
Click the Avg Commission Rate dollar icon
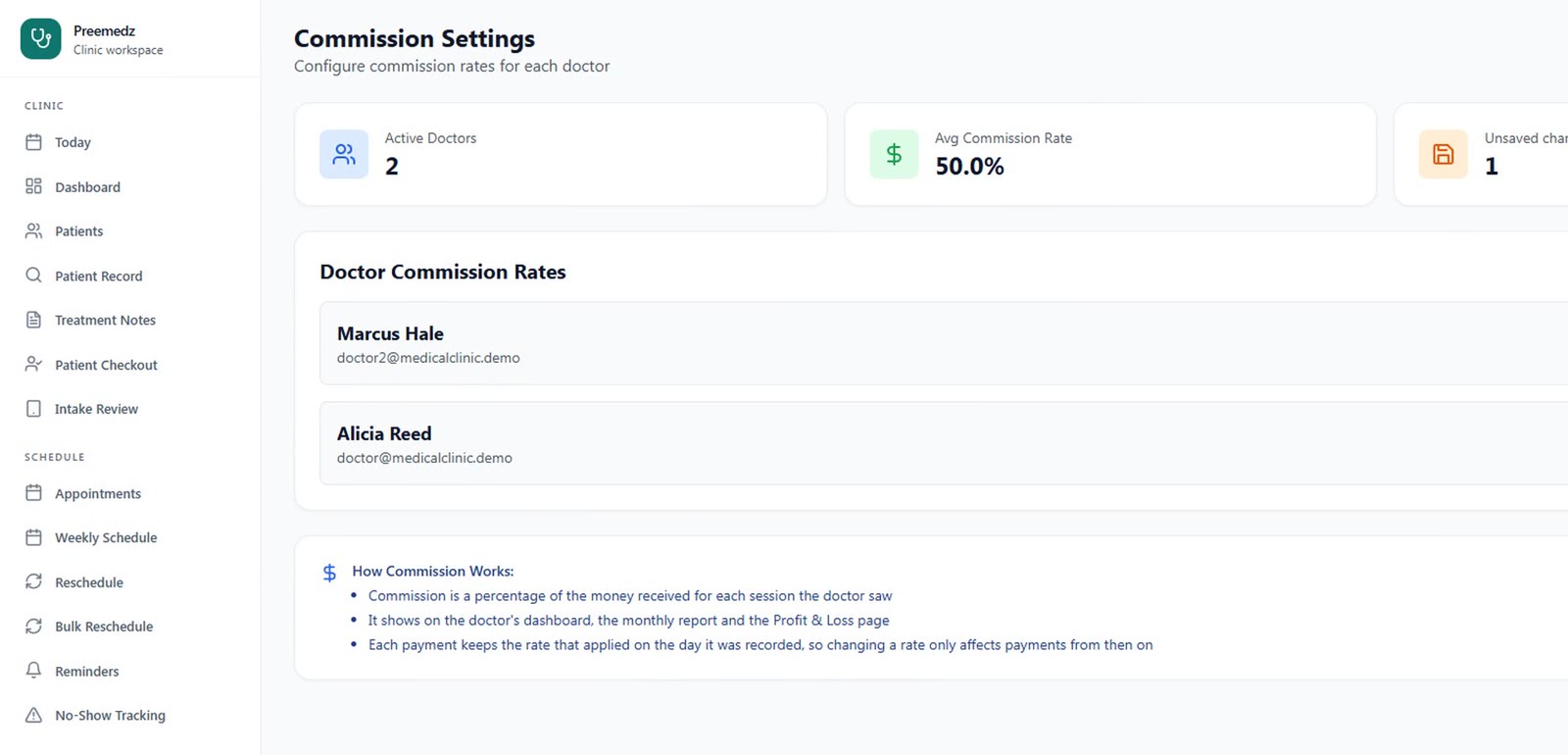pyautogui.click(x=894, y=154)
